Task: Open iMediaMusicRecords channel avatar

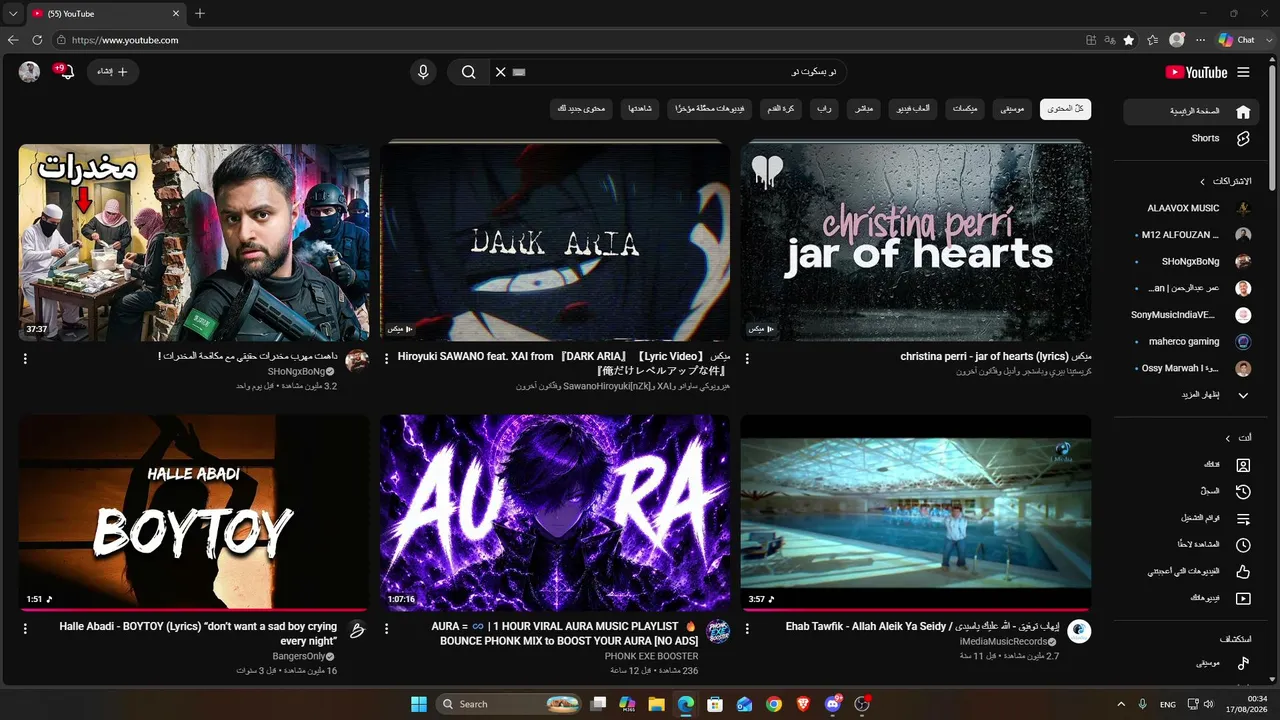Action: pos(1079,632)
